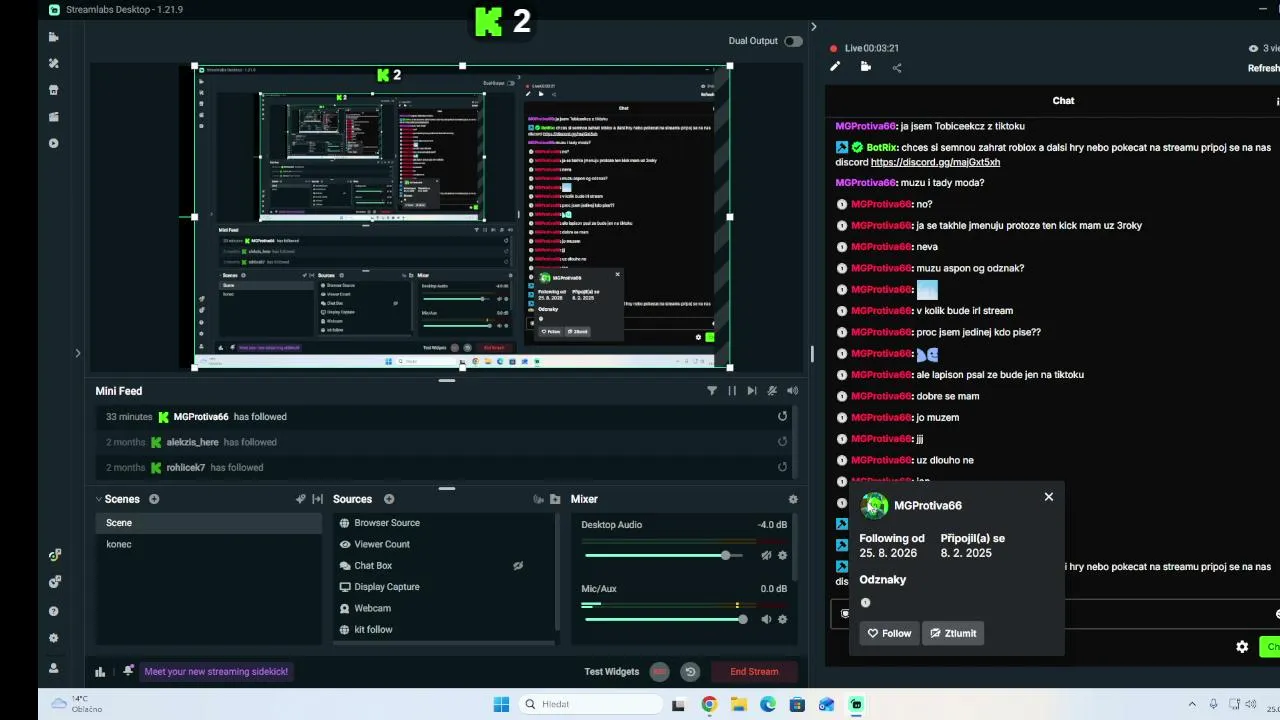Add a new scene with the plus icon
This screenshot has height=720, width=1280.
click(x=154, y=499)
